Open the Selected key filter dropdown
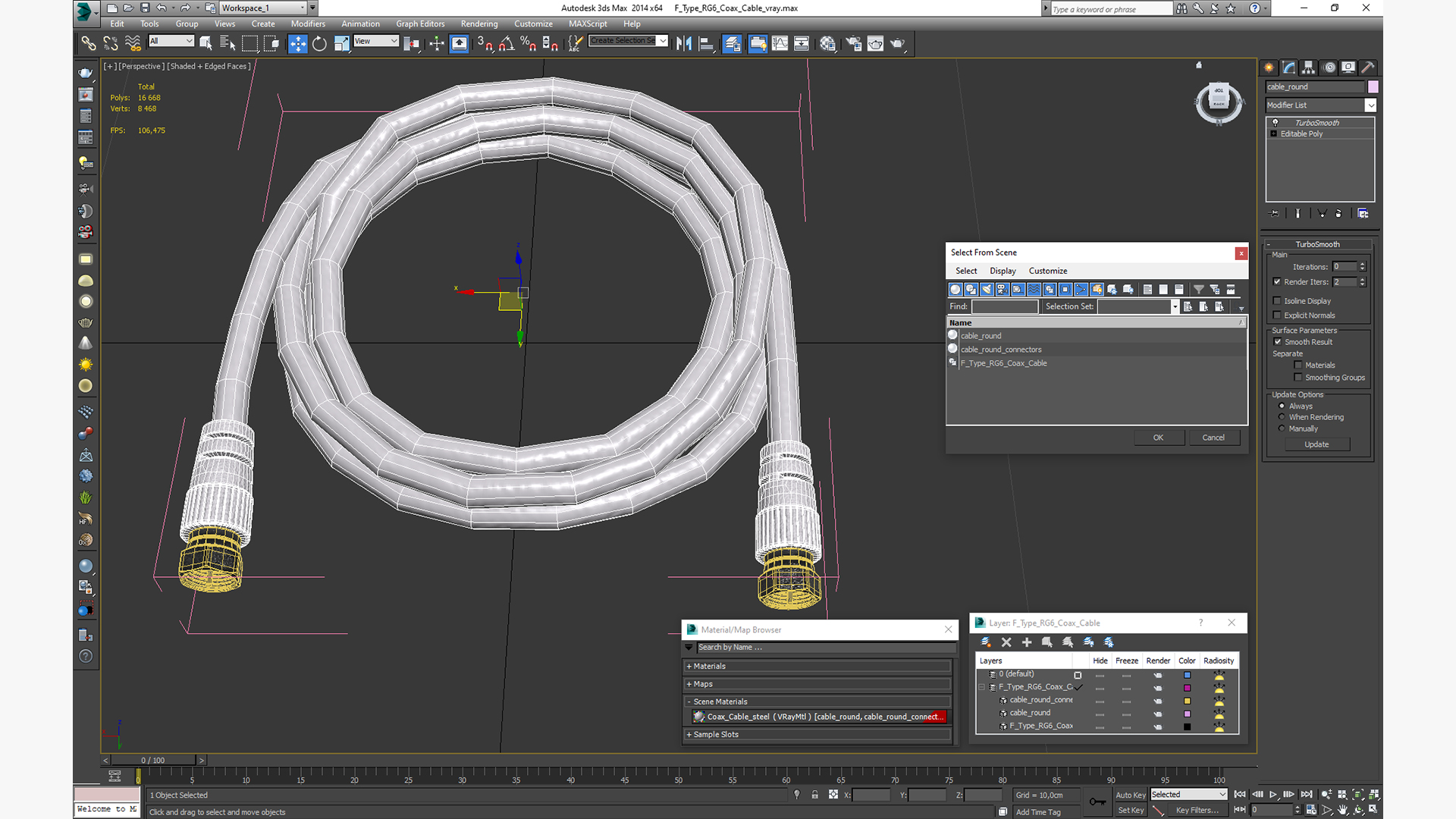The height and width of the screenshot is (819, 1456). coord(1189,795)
